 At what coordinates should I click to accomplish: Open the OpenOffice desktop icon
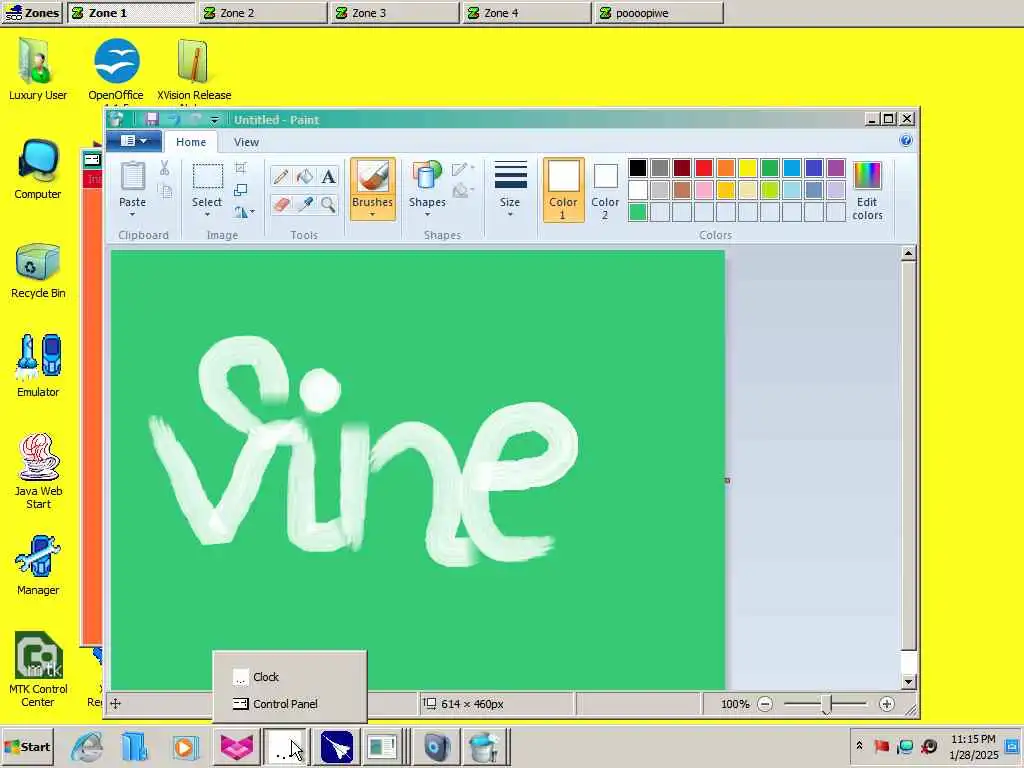(x=116, y=69)
